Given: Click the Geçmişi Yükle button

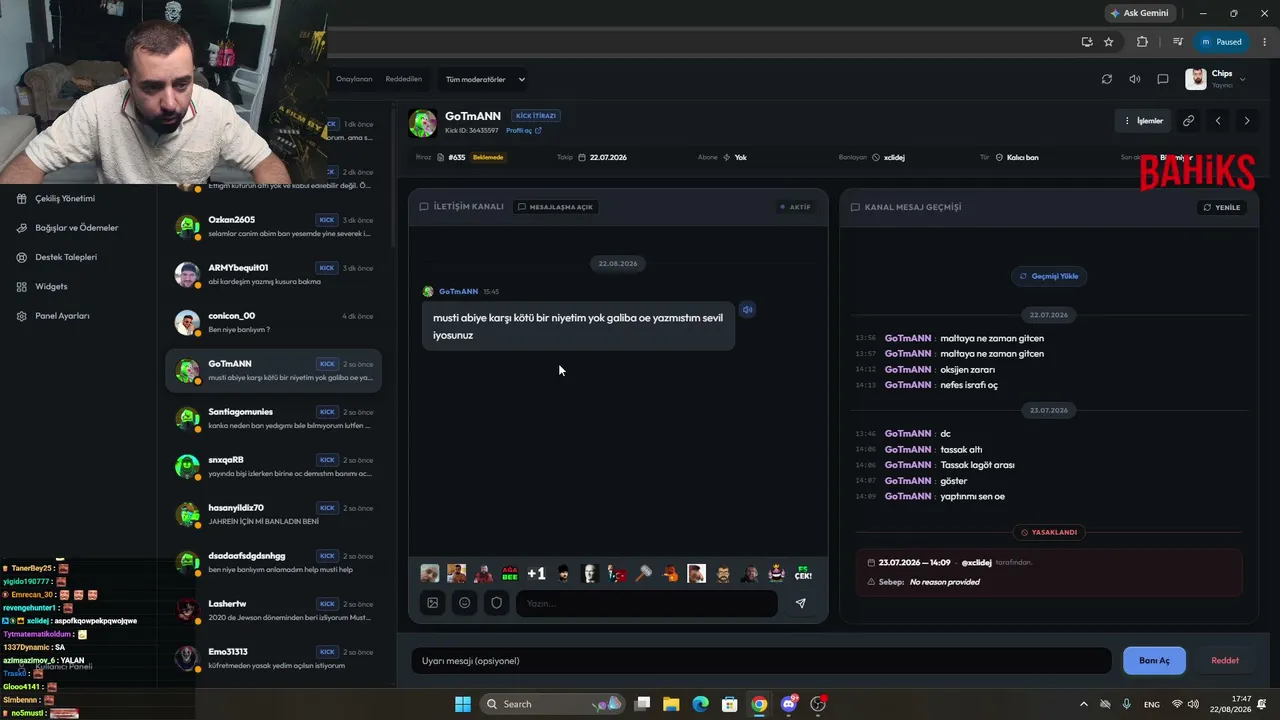Looking at the screenshot, I should [x=1048, y=276].
